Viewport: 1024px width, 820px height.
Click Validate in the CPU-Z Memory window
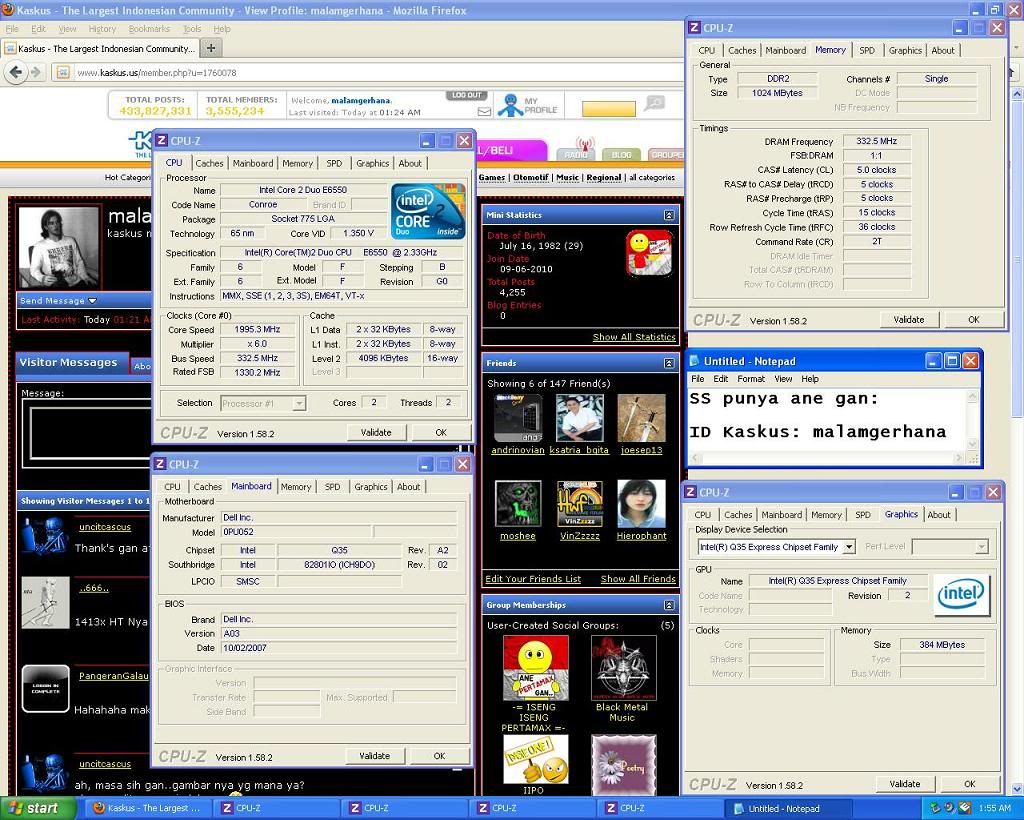point(908,320)
